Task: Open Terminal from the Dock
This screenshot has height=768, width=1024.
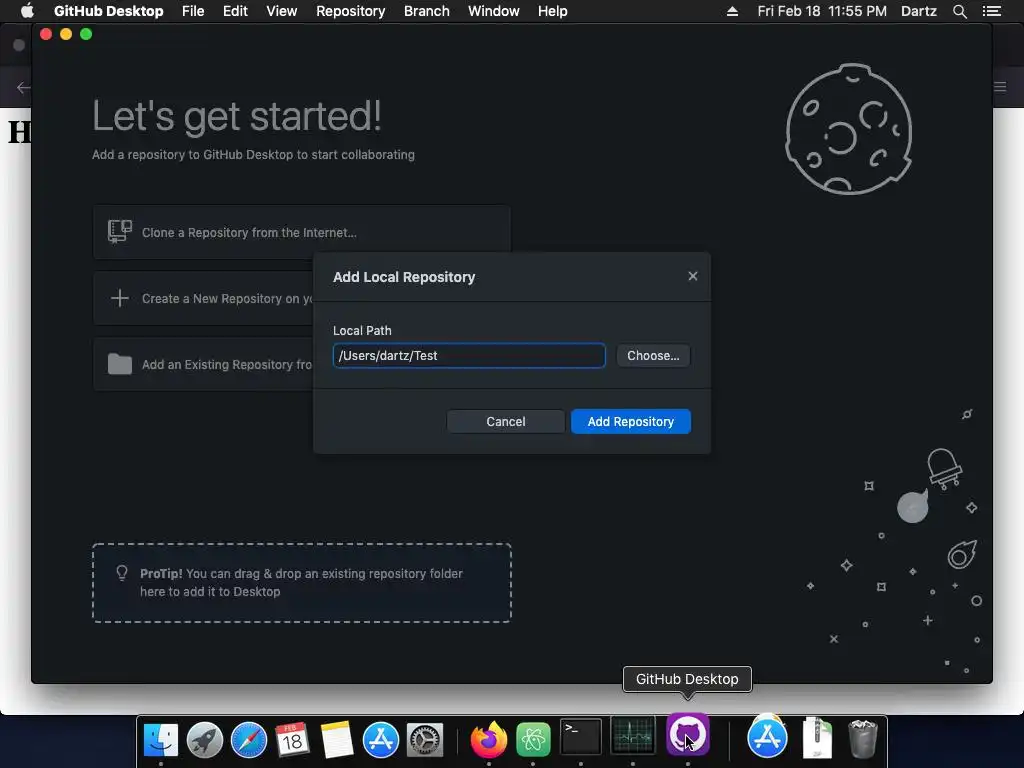Action: [581, 737]
